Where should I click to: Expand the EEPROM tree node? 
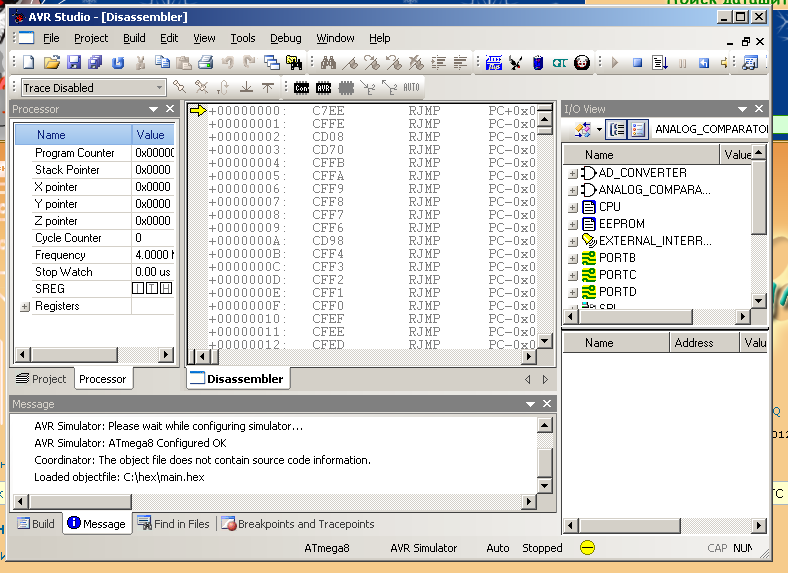pos(572,225)
